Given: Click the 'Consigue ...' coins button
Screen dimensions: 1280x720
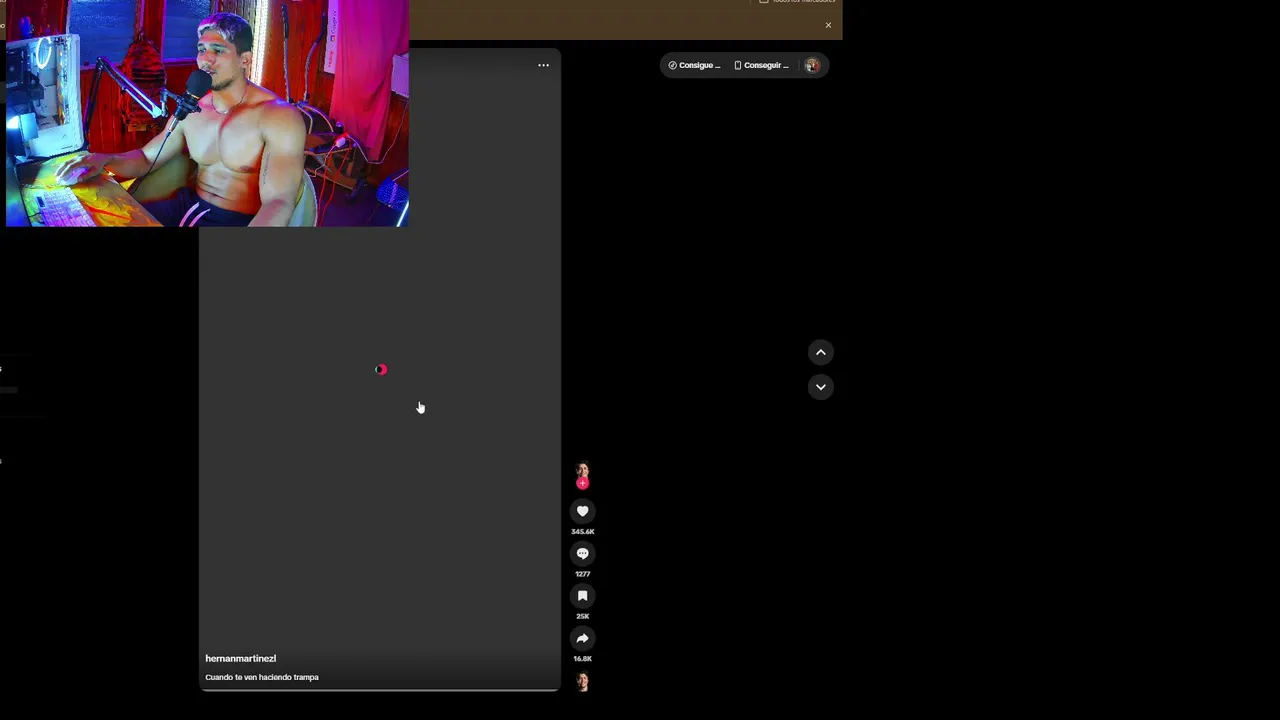Looking at the screenshot, I should (694, 65).
